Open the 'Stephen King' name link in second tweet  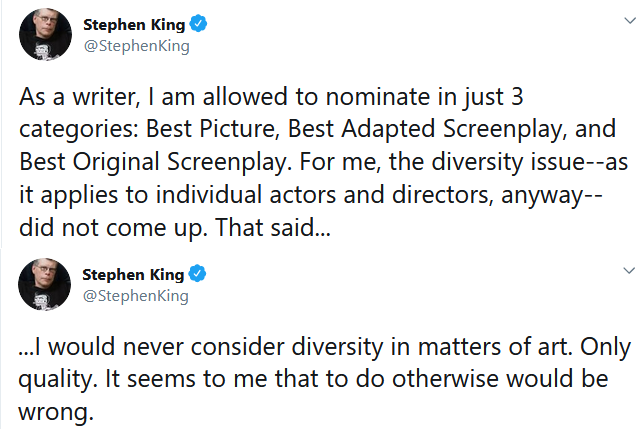pyautogui.click(x=132, y=274)
